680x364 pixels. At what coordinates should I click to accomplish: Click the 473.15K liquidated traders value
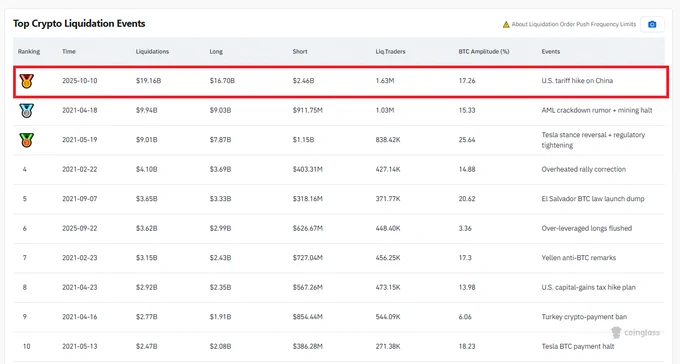(x=388, y=287)
